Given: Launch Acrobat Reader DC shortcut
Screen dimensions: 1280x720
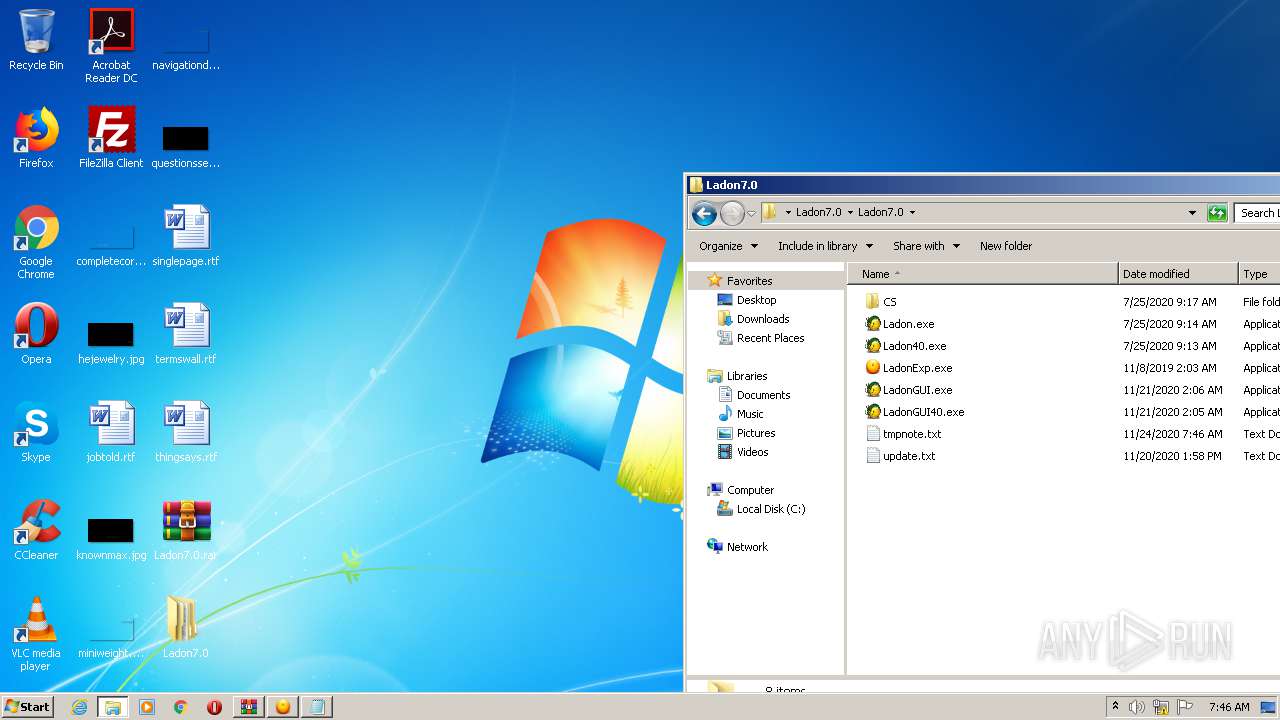Looking at the screenshot, I should click(x=111, y=47).
